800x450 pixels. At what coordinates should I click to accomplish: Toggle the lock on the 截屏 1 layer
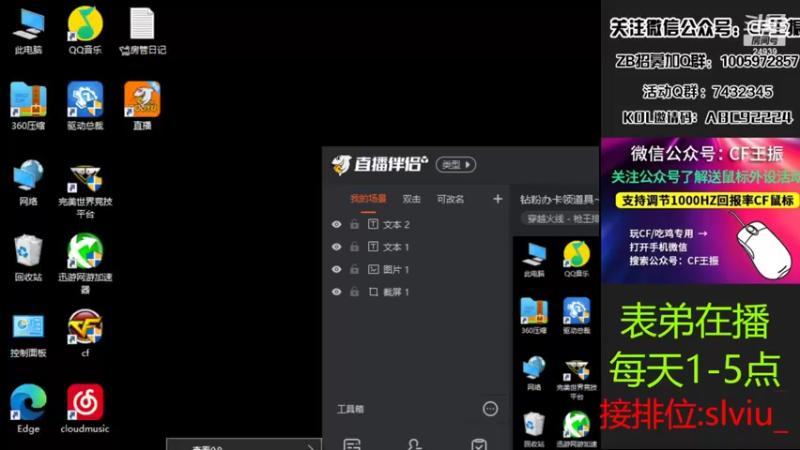coord(354,292)
